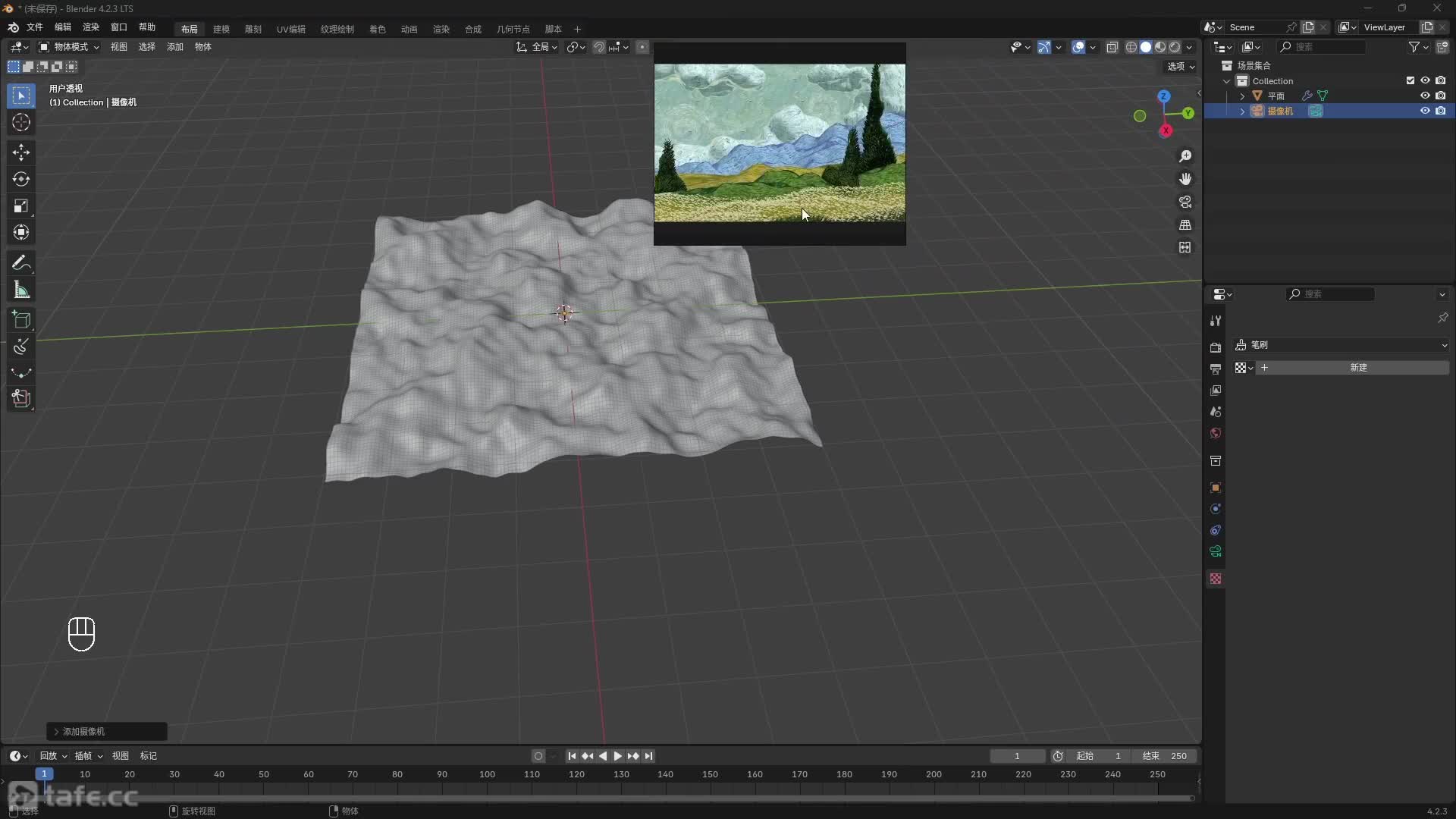Open the Output properties tab
The height and width of the screenshot is (819, 1456).
pyautogui.click(x=1216, y=369)
